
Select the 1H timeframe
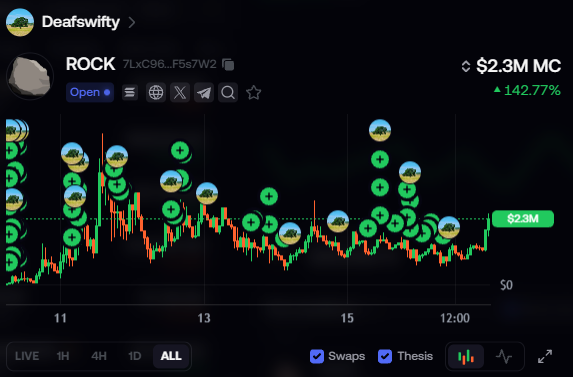[x=63, y=356]
